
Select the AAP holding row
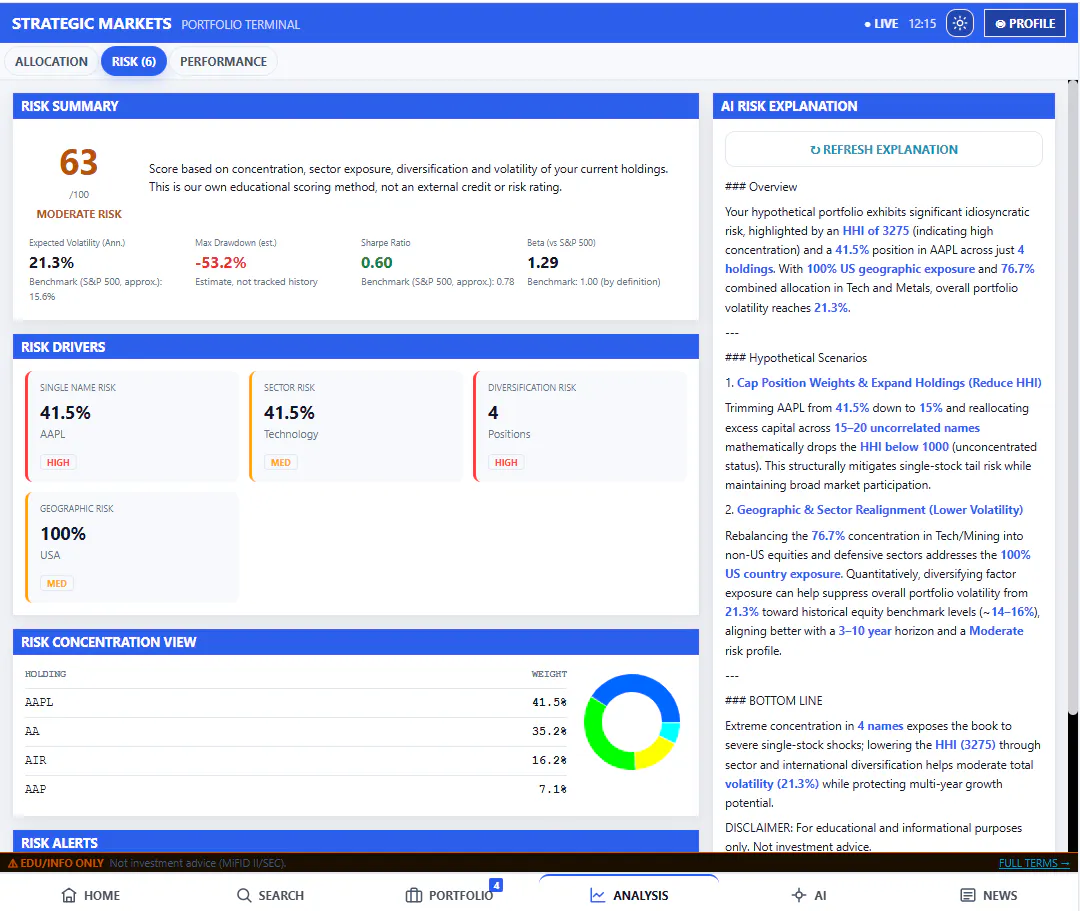pos(295,789)
